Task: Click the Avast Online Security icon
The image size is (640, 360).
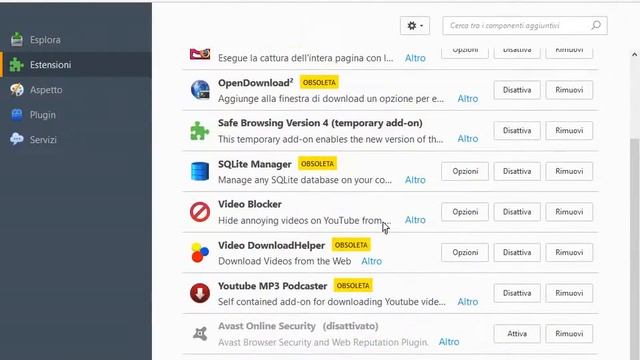Action: (x=200, y=333)
